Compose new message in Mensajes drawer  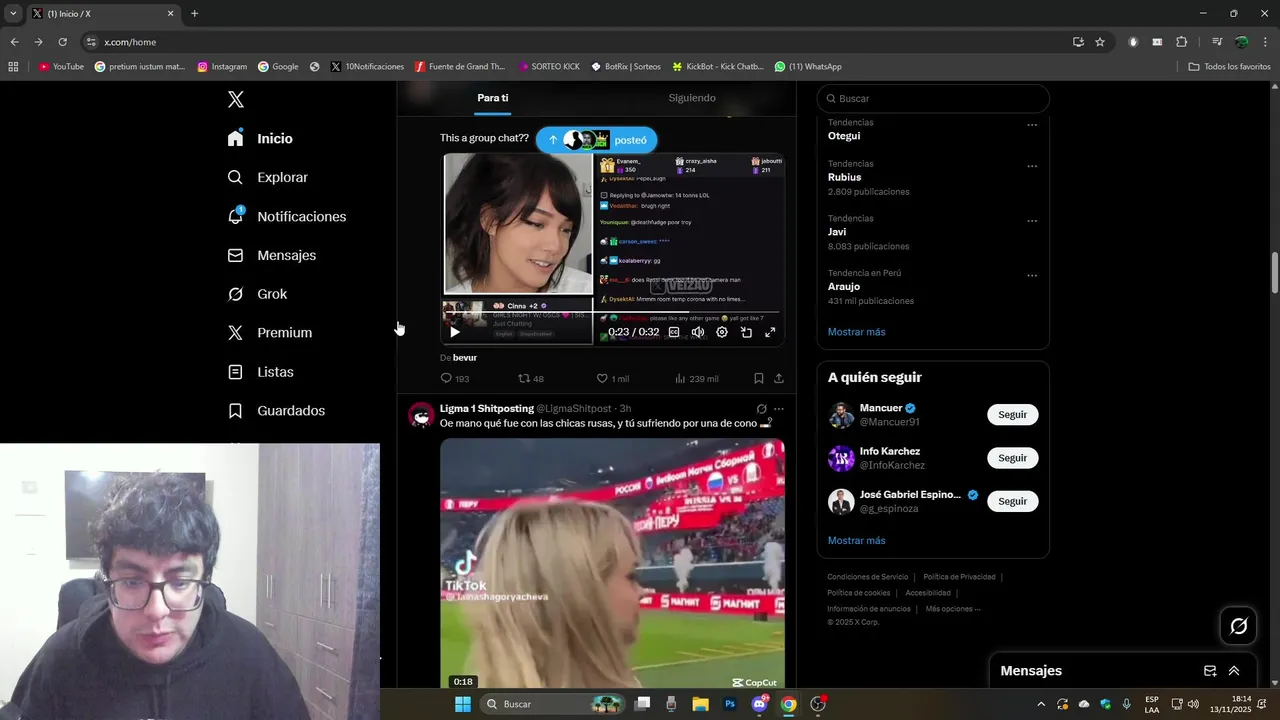(x=1210, y=671)
